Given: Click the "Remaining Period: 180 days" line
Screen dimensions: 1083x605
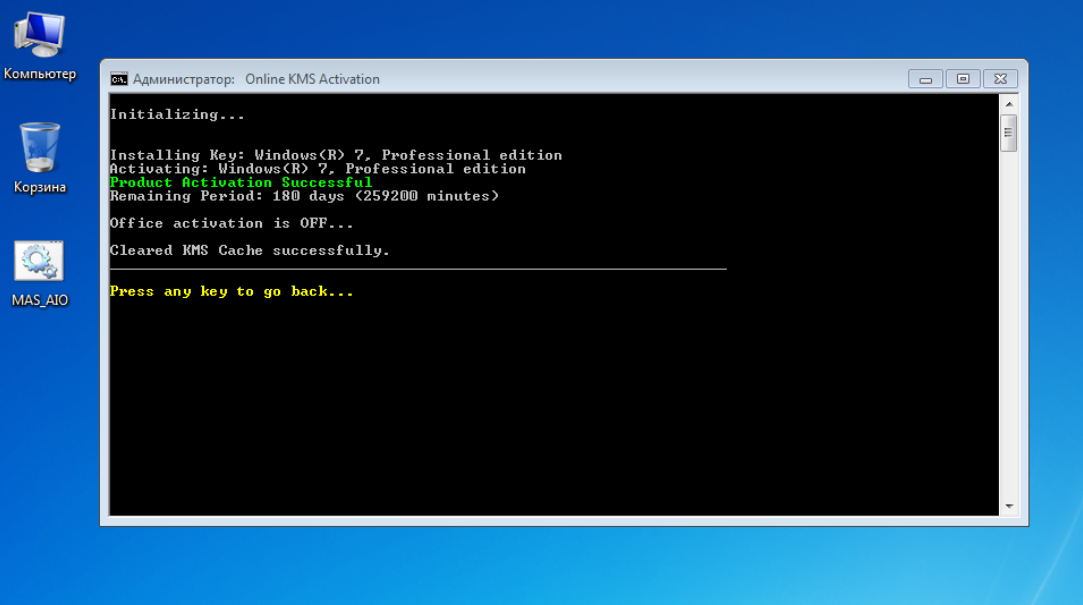Looking at the screenshot, I should (303, 196).
